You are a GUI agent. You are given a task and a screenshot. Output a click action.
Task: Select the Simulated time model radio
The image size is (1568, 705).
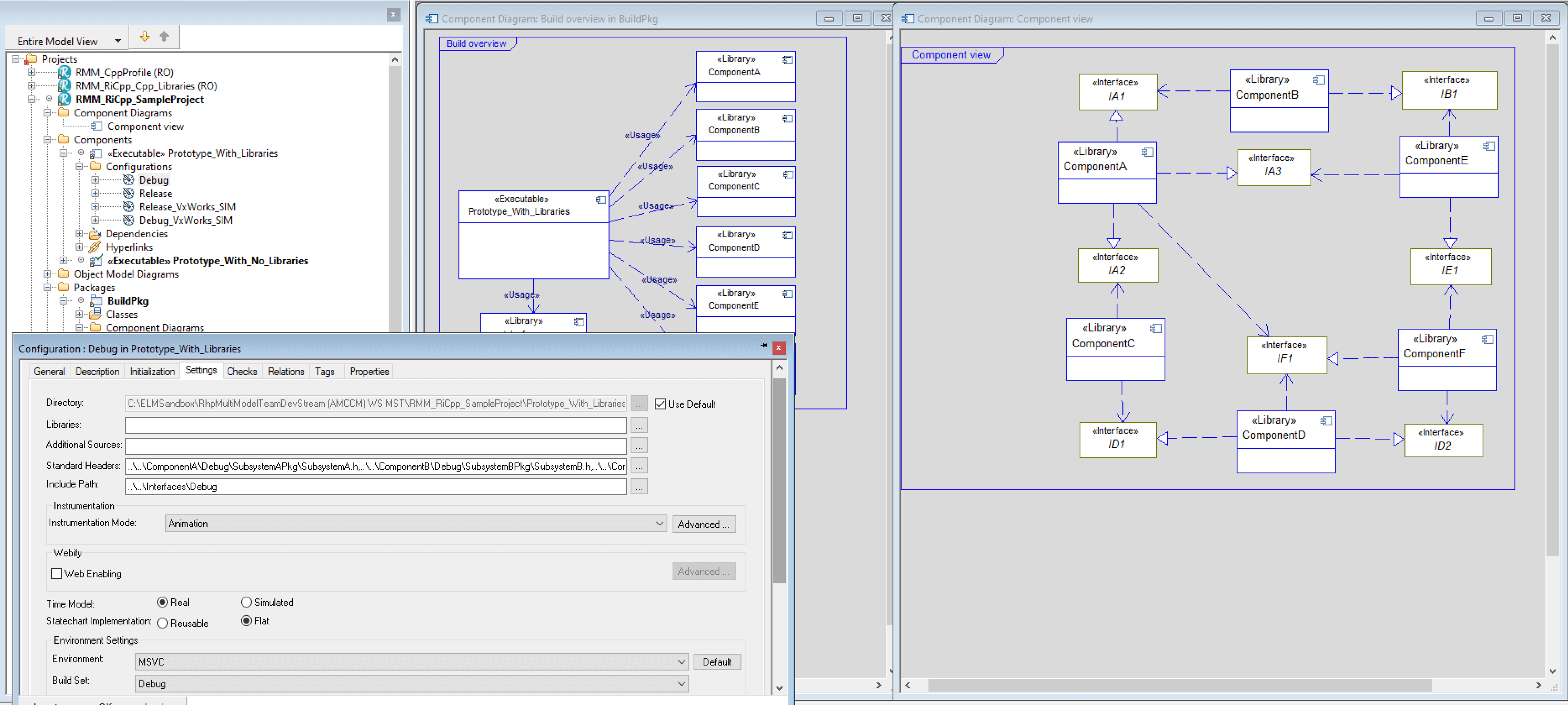coord(246,602)
